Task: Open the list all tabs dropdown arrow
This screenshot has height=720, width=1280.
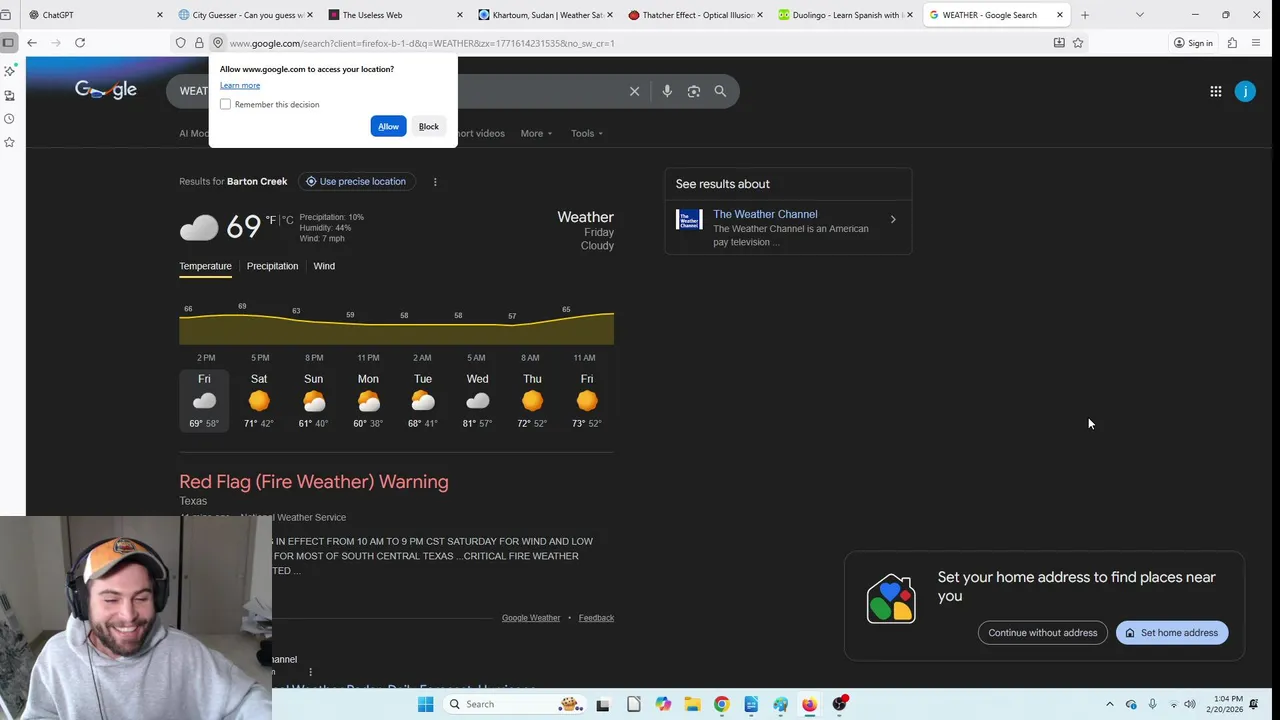Action: [1139, 15]
